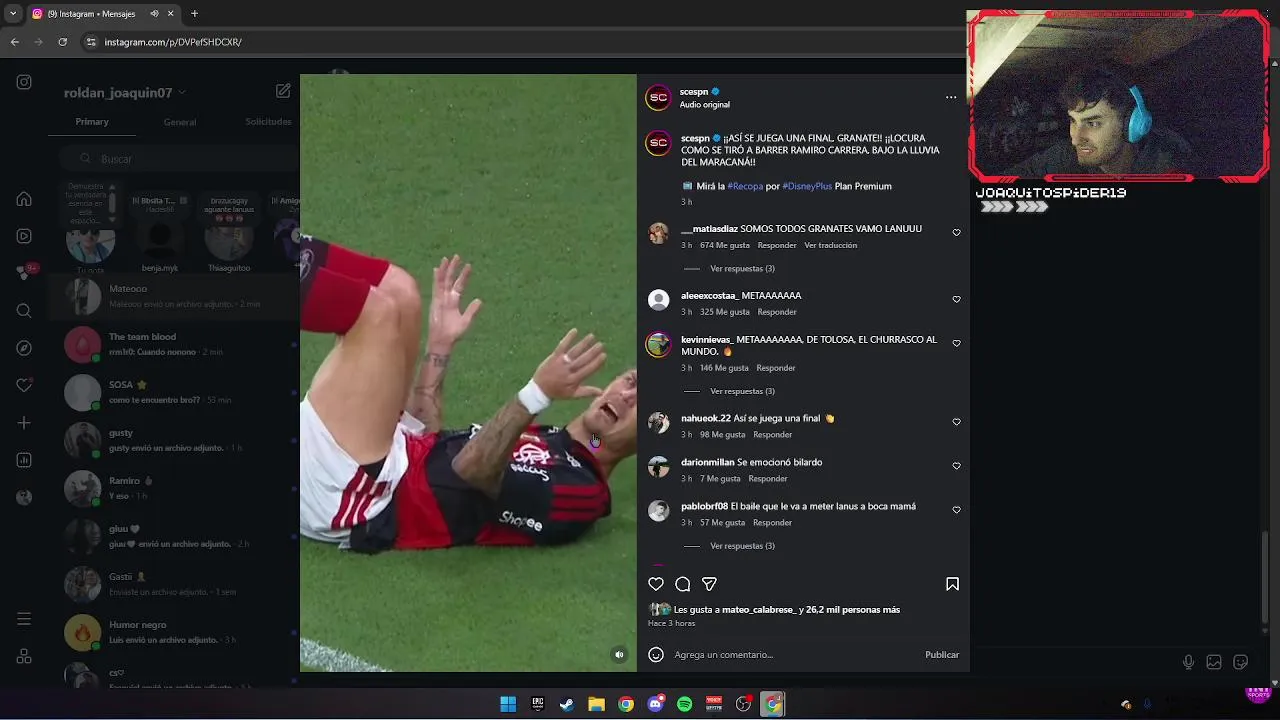The width and height of the screenshot is (1280, 720).
Task: Click scespn profile avatar in post header
Action: pos(658,97)
